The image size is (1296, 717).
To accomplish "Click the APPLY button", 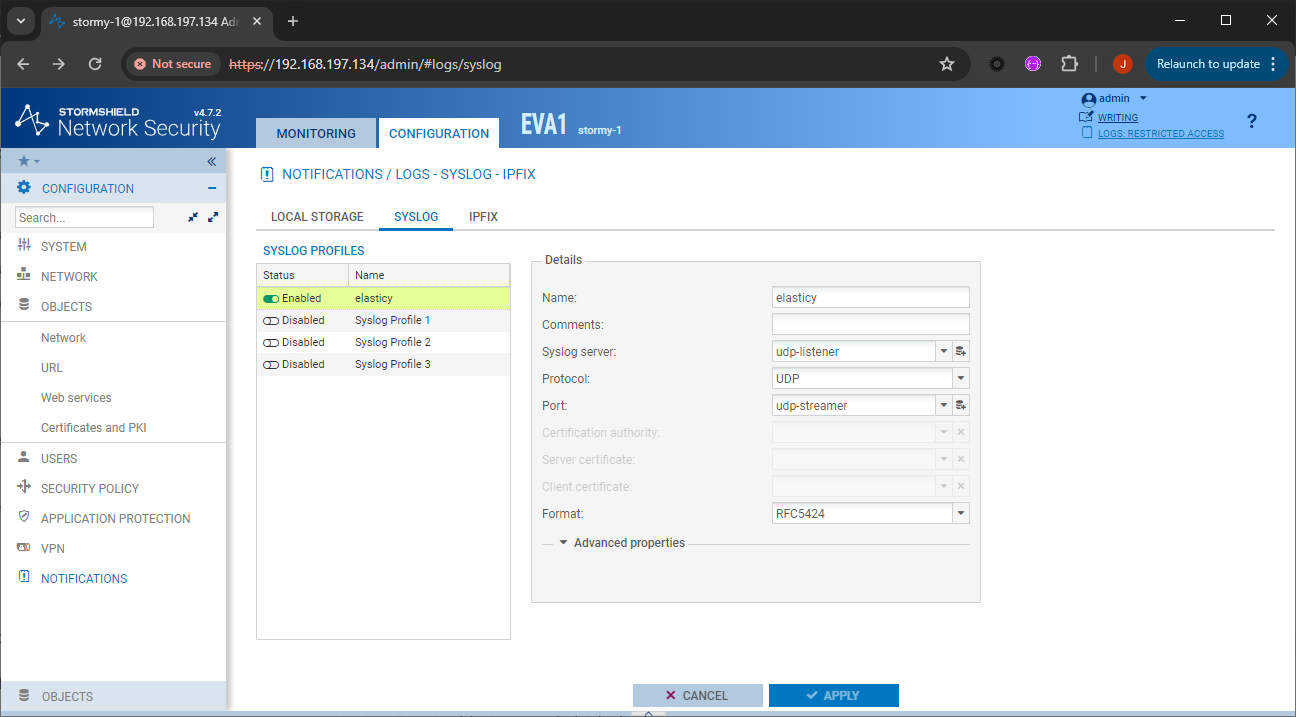I will point(833,695).
